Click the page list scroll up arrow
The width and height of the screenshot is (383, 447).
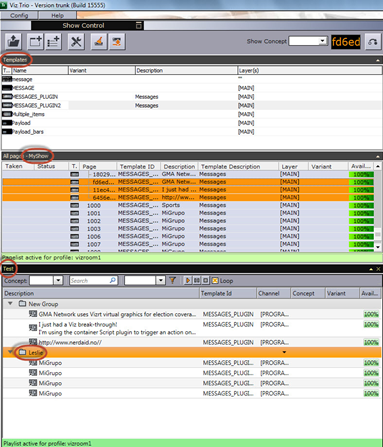[378, 166]
